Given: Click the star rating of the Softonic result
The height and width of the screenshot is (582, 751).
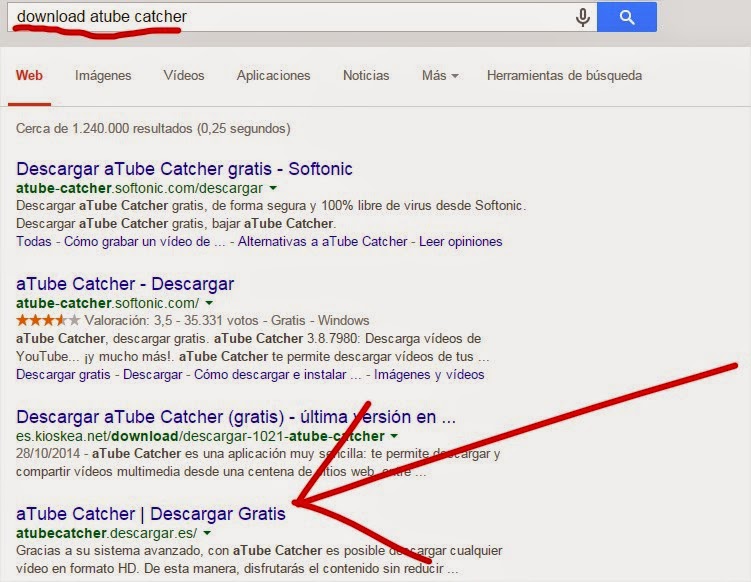Looking at the screenshot, I should click(47, 320).
